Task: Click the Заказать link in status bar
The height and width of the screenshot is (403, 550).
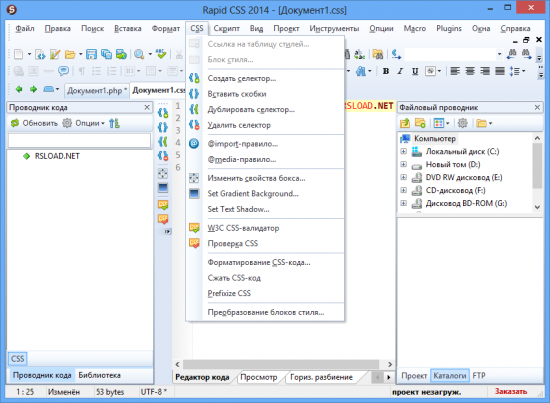Action: (x=511, y=391)
